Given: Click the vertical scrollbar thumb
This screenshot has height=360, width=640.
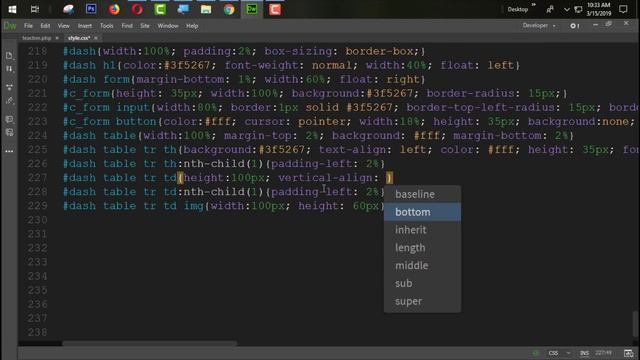Looking at the screenshot, I should coord(635,324).
